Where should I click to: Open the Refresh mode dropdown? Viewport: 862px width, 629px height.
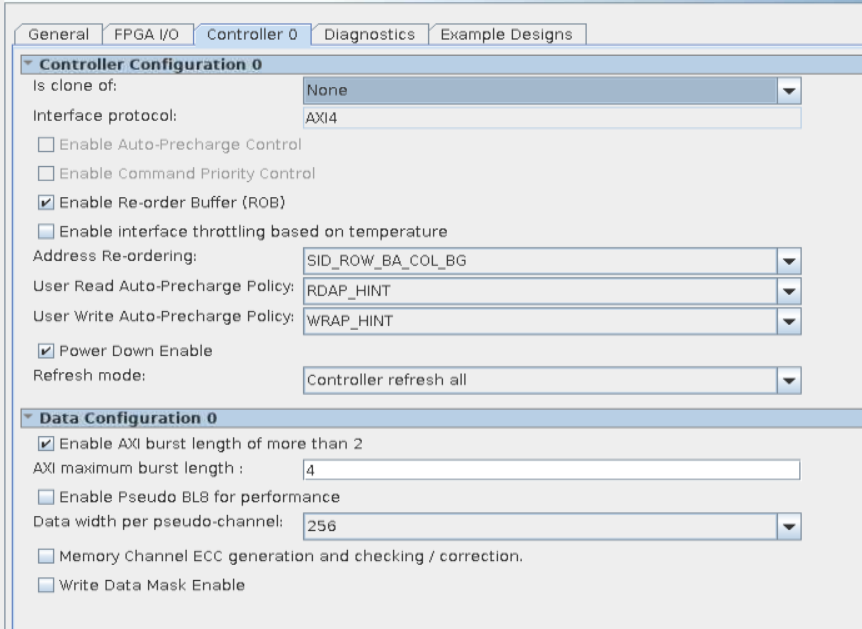coord(790,381)
